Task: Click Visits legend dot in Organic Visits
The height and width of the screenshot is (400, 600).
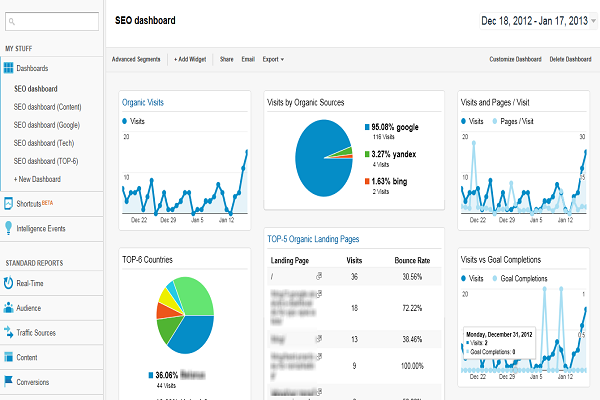Action: coord(124,121)
